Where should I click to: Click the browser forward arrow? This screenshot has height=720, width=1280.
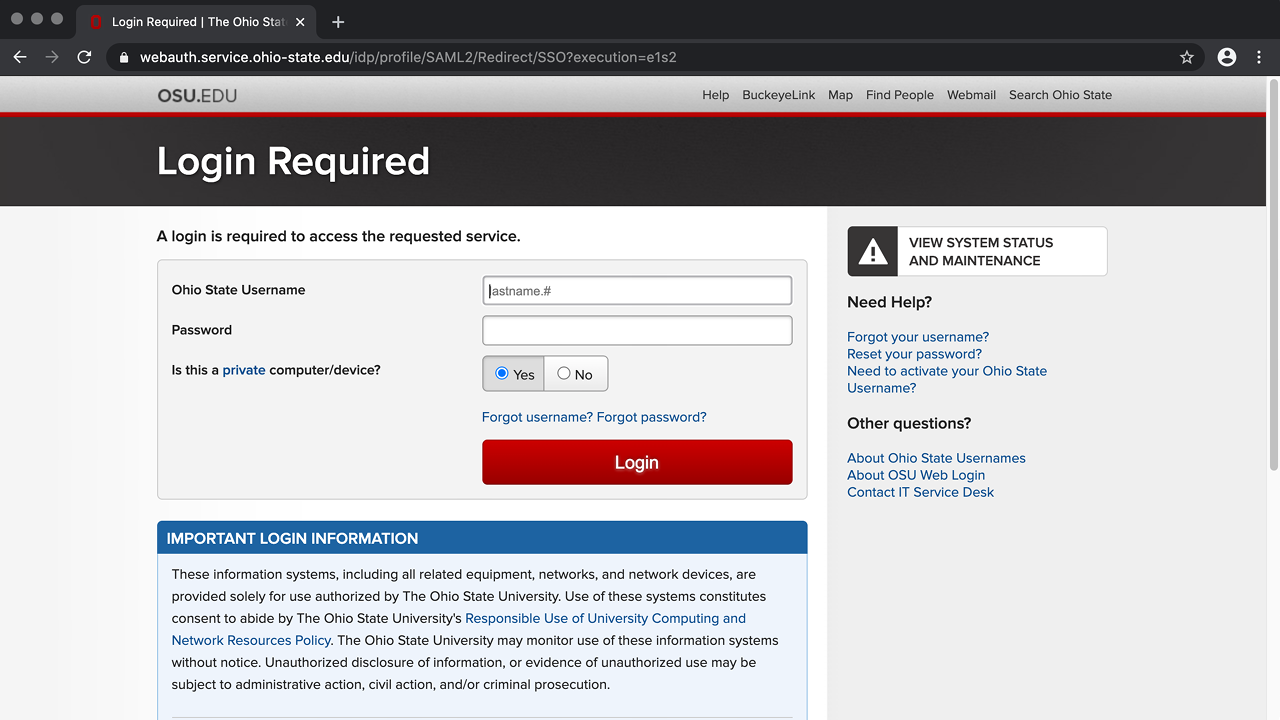52,57
